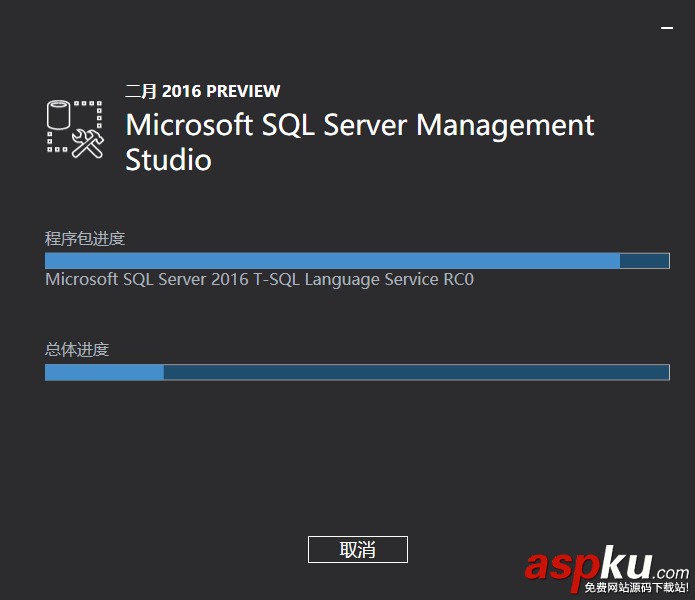Click the word Management in the title
The width and height of the screenshot is (695, 600).
(505, 126)
